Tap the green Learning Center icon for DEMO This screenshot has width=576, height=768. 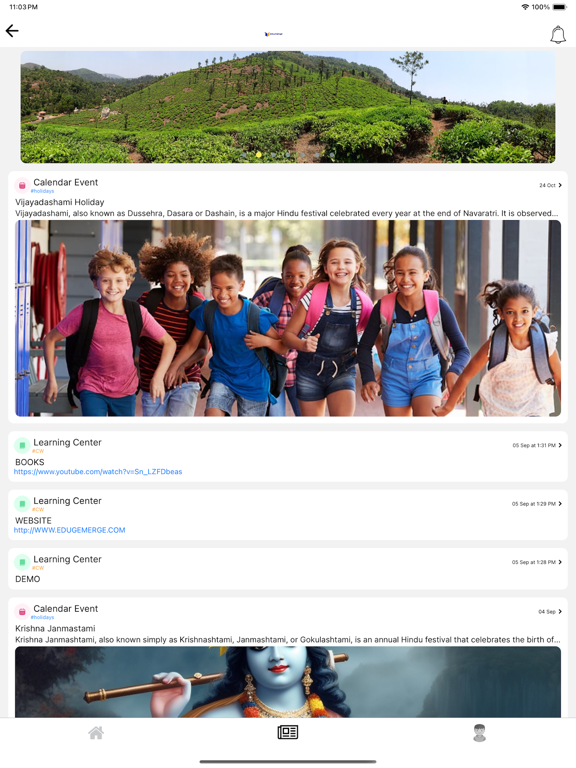tap(22, 562)
